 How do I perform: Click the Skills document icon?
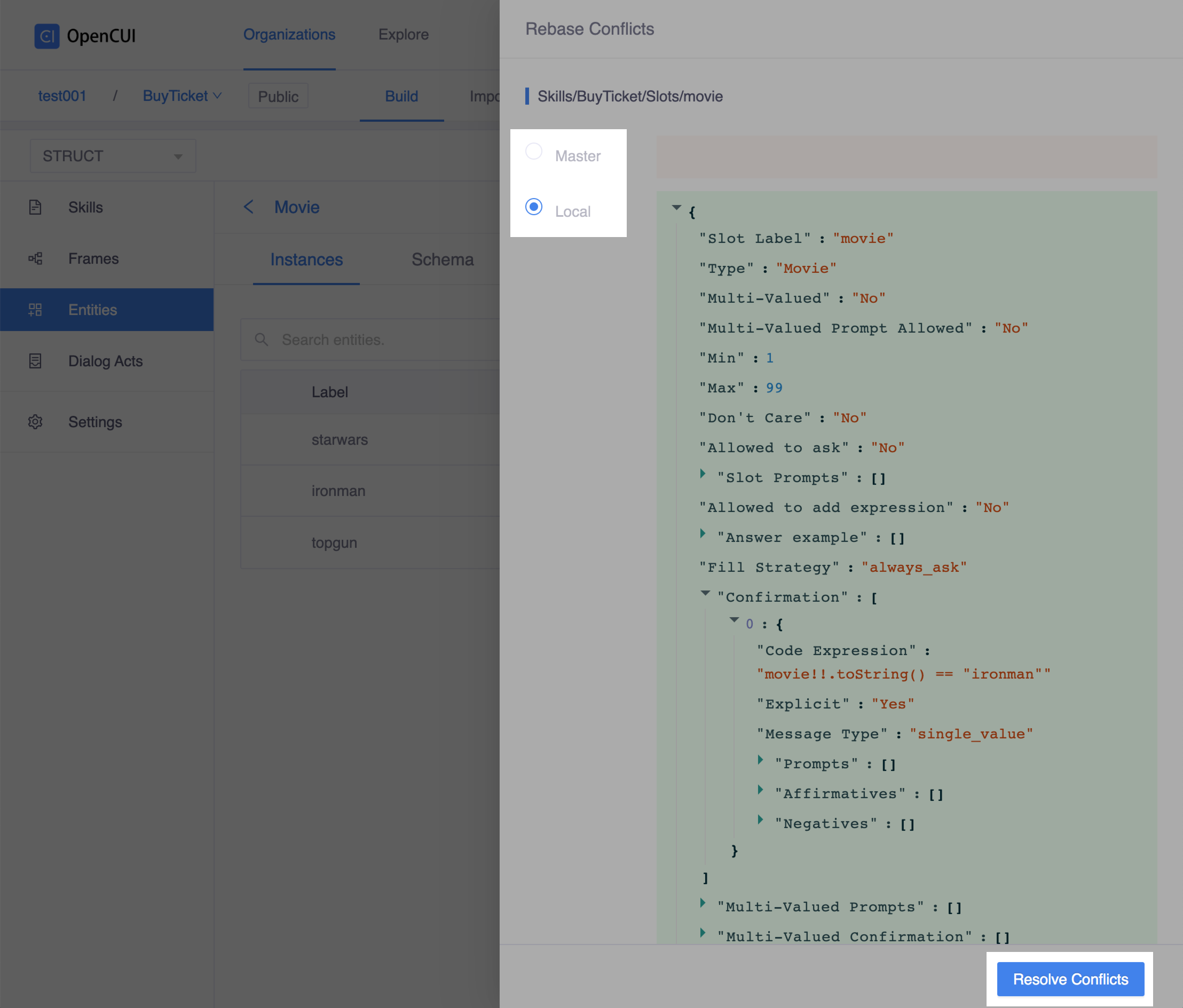pos(35,207)
